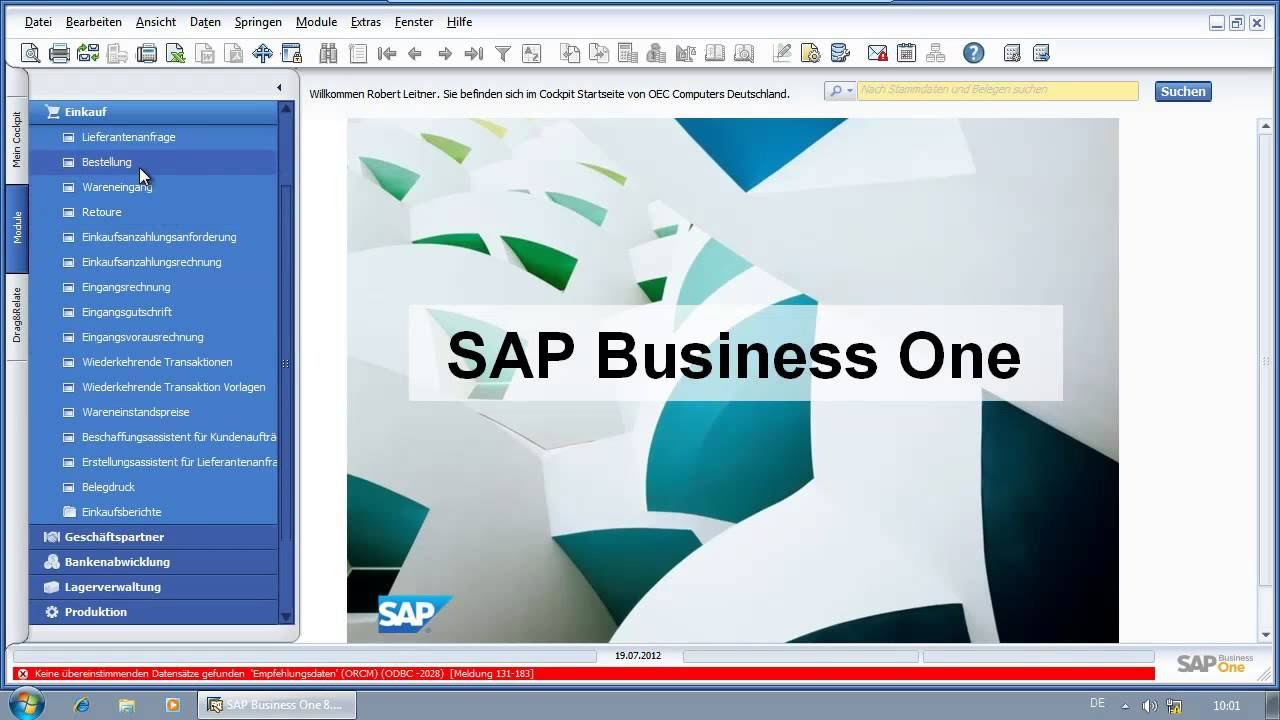Go to the next record arrow
Viewport: 1280px width, 720px height.
(x=445, y=53)
